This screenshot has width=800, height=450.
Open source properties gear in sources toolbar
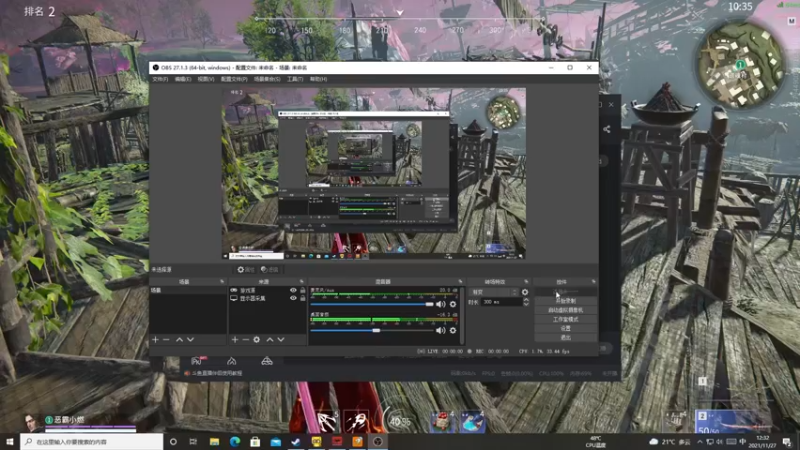(257, 340)
